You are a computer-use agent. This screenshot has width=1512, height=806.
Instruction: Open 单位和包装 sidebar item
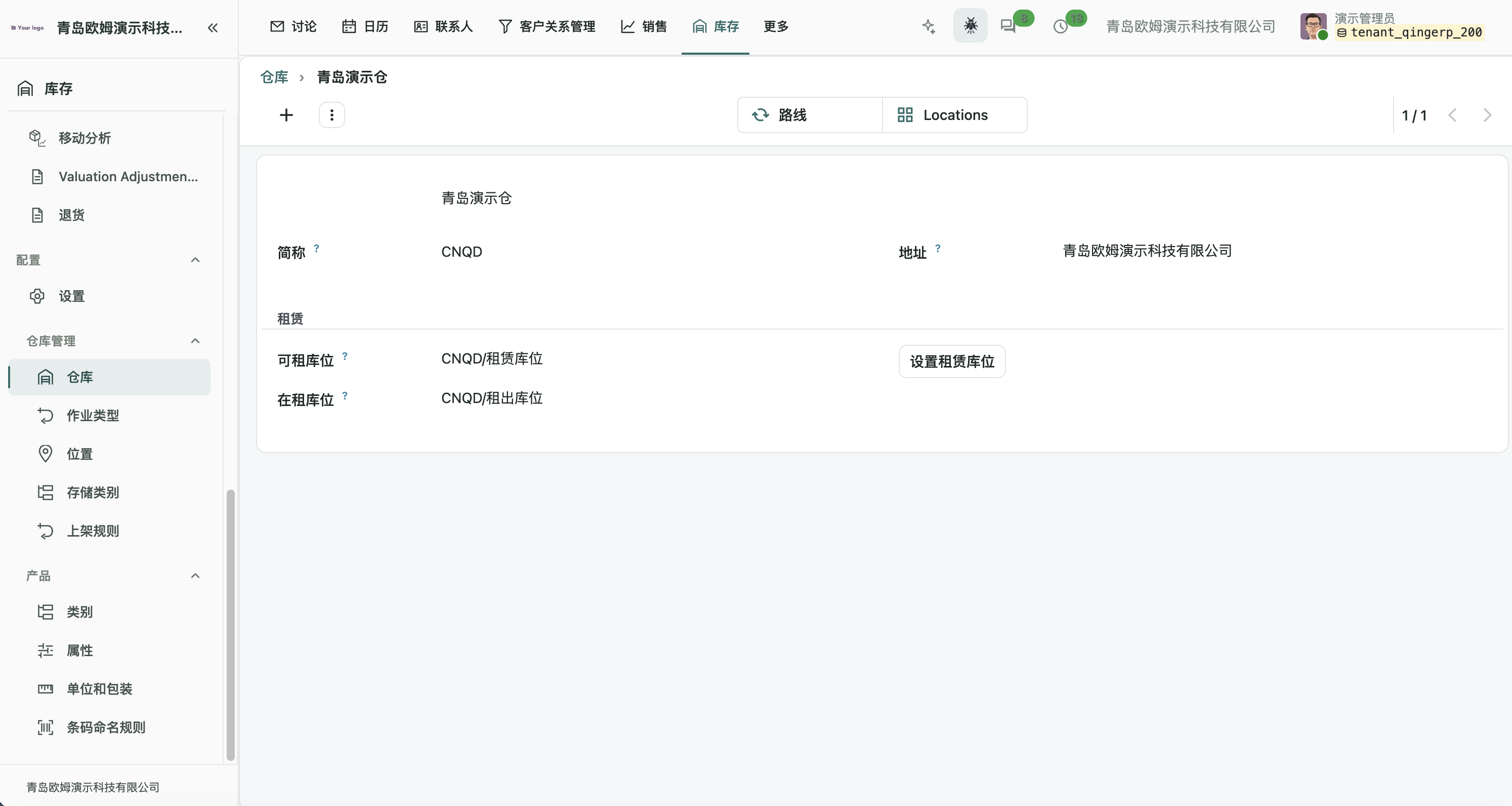tap(109, 689)
